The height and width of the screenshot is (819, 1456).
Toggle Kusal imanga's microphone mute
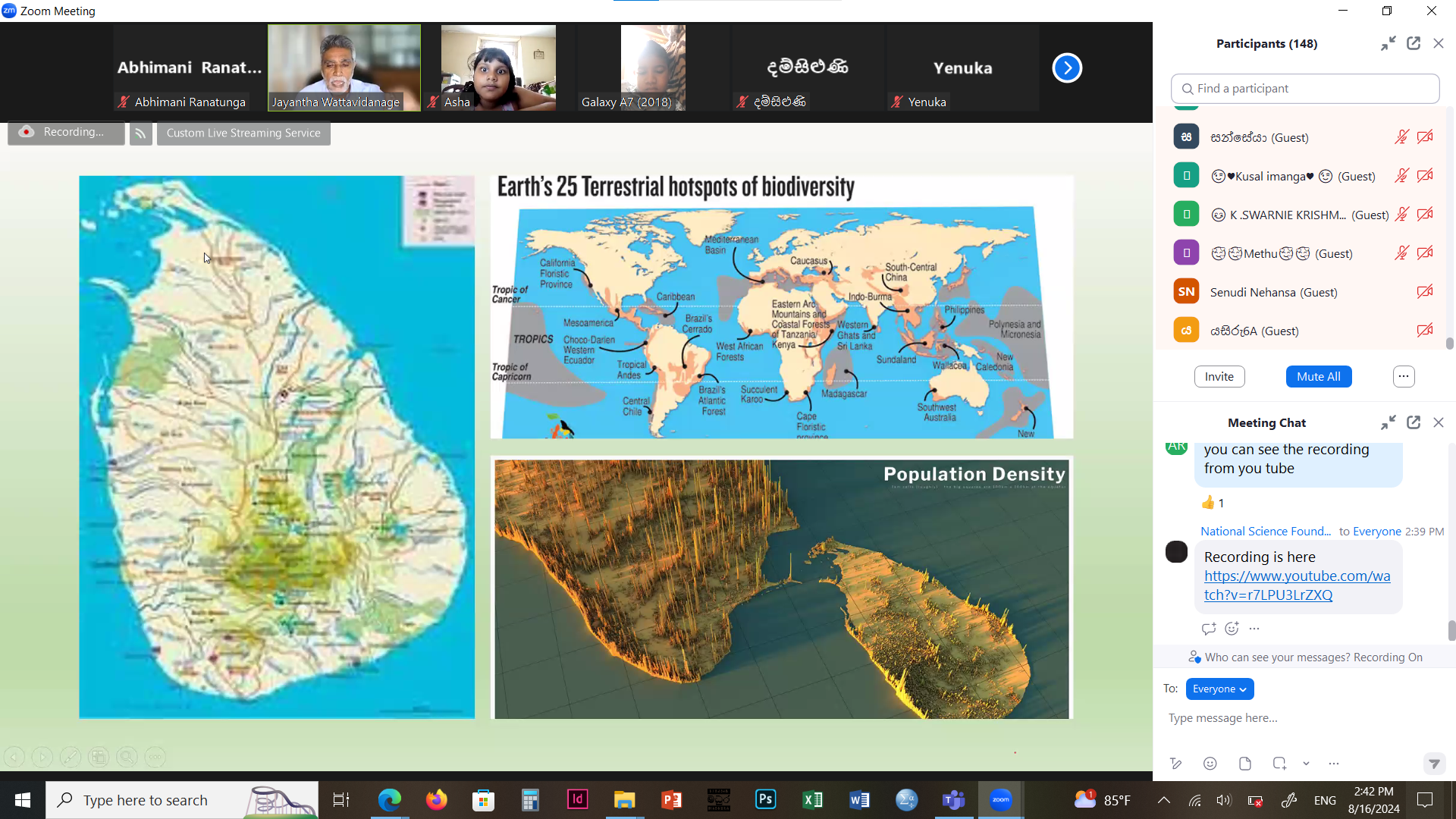(x=1401, y=176)
